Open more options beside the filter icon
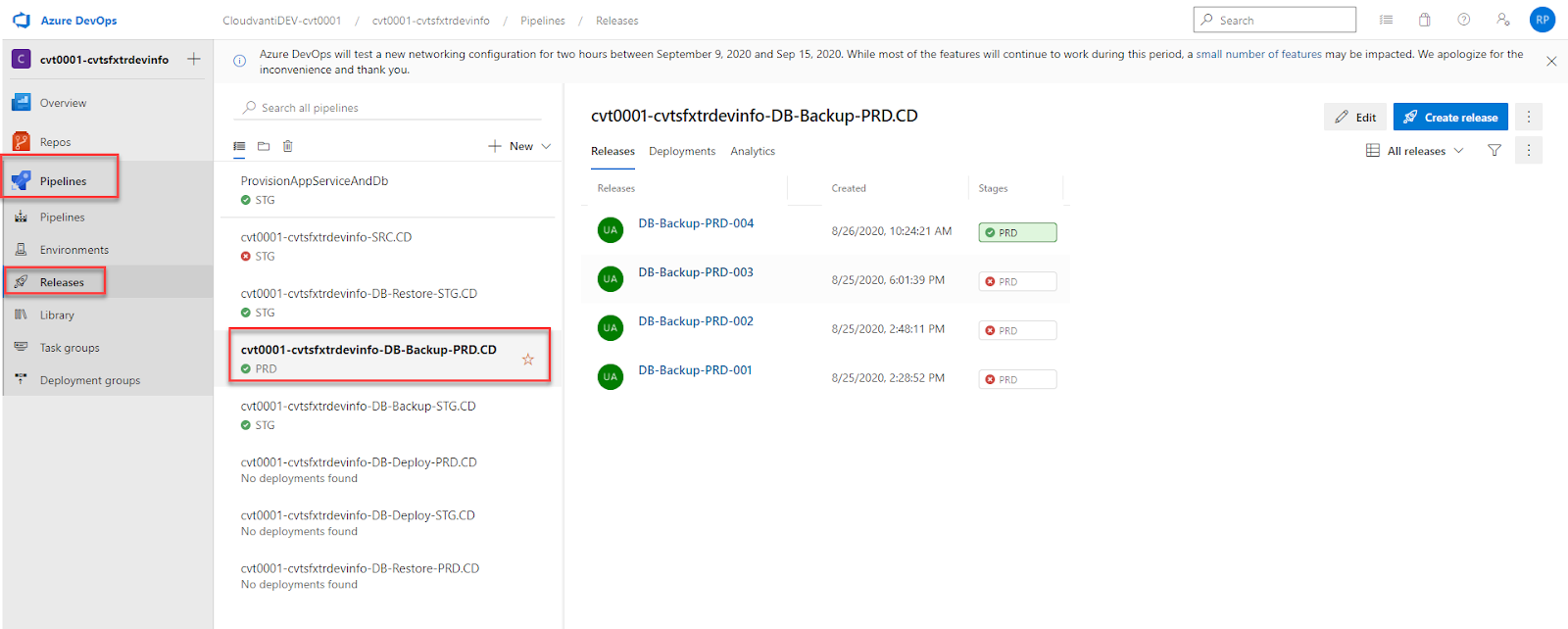This screenshot has width=1568, height=629. point(1529,151)
